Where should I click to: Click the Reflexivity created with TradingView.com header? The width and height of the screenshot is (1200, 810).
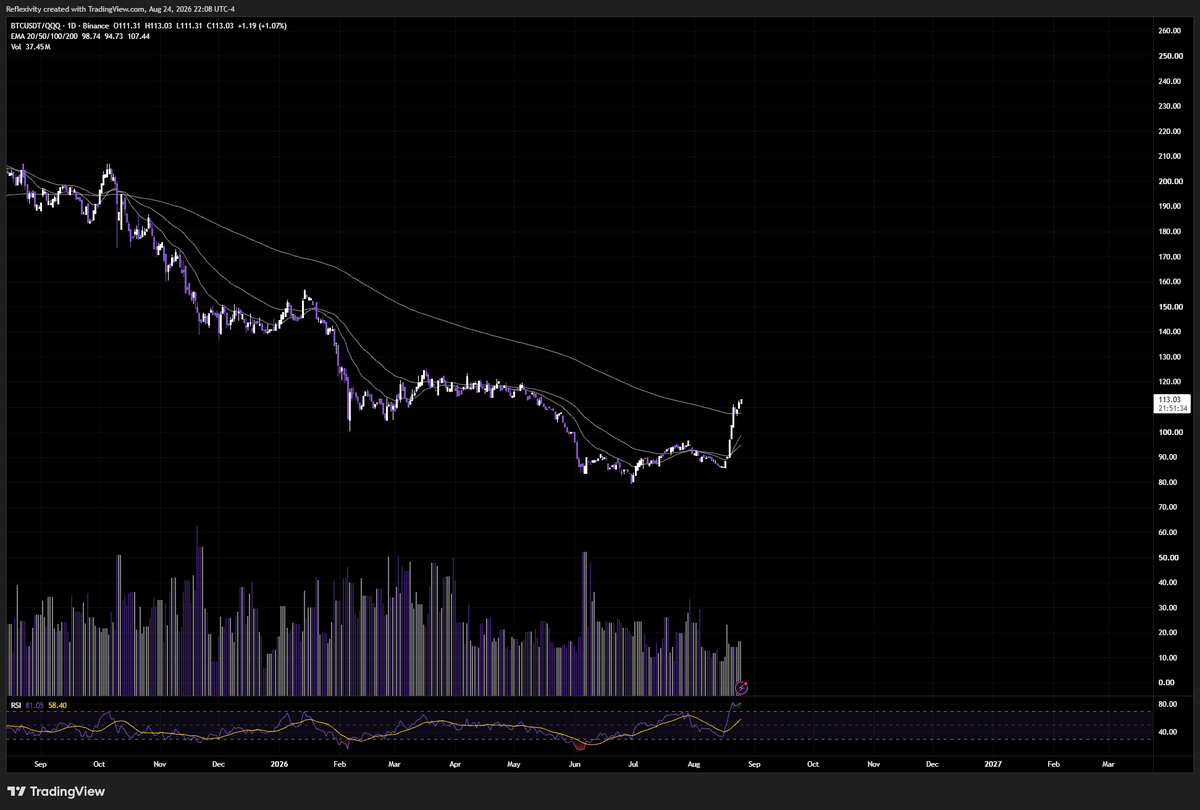(120, 8)
